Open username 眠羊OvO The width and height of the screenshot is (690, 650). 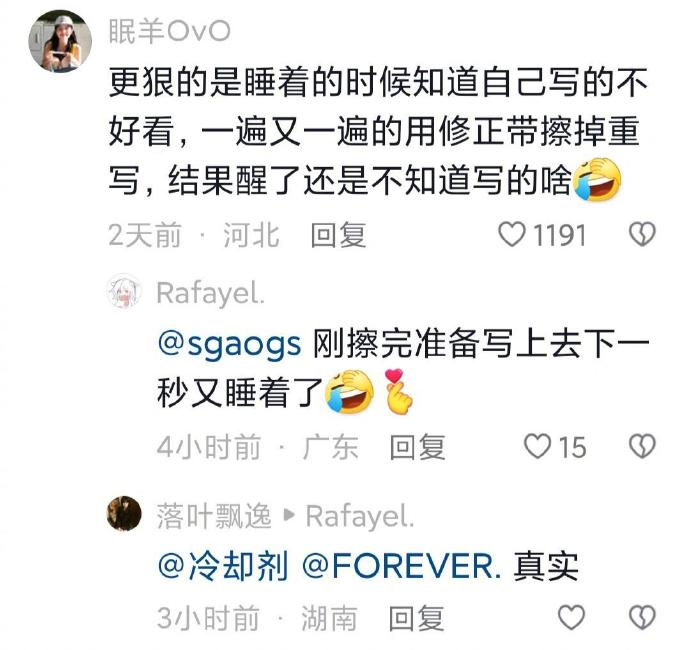(169, 31)
